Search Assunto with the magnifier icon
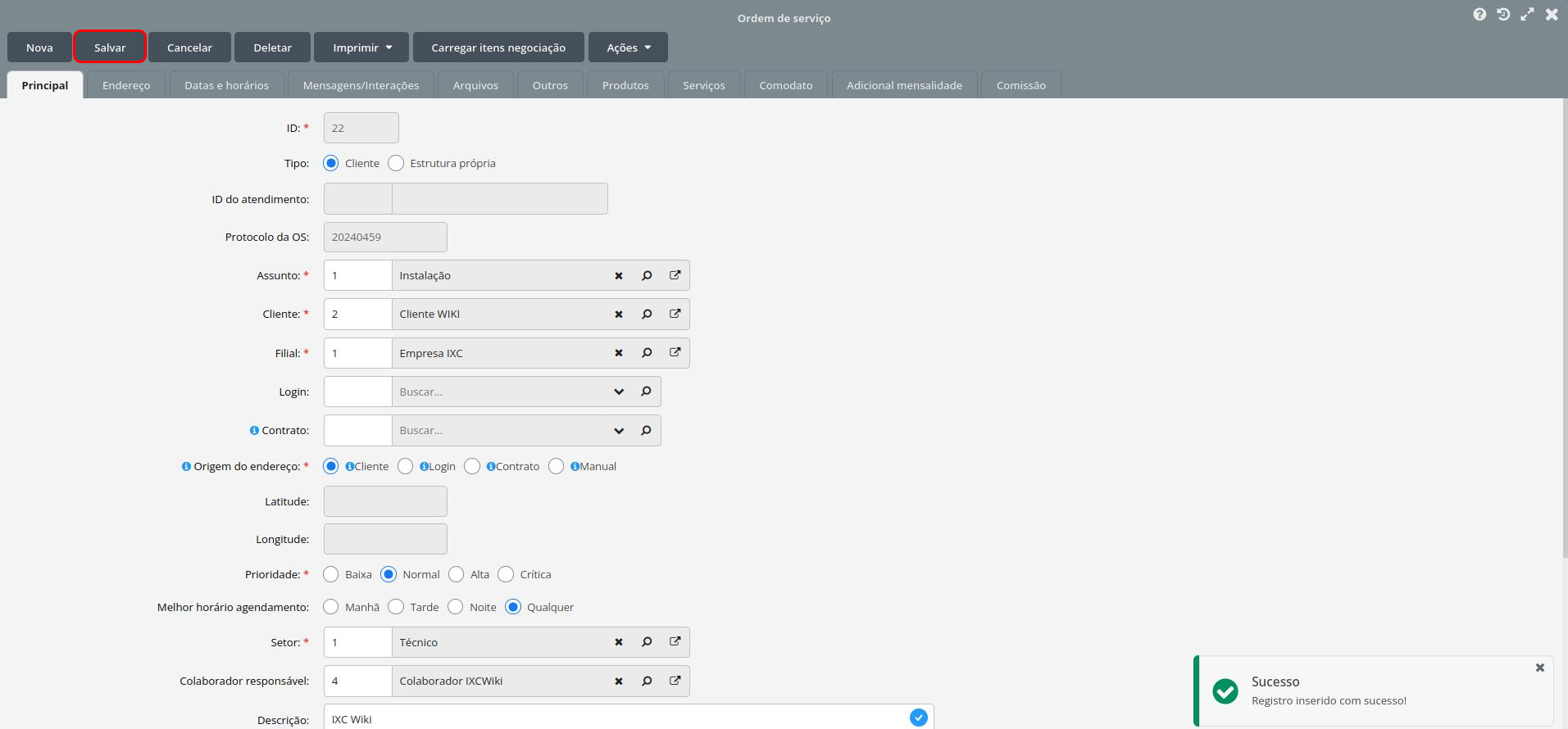 click(647, 275)
